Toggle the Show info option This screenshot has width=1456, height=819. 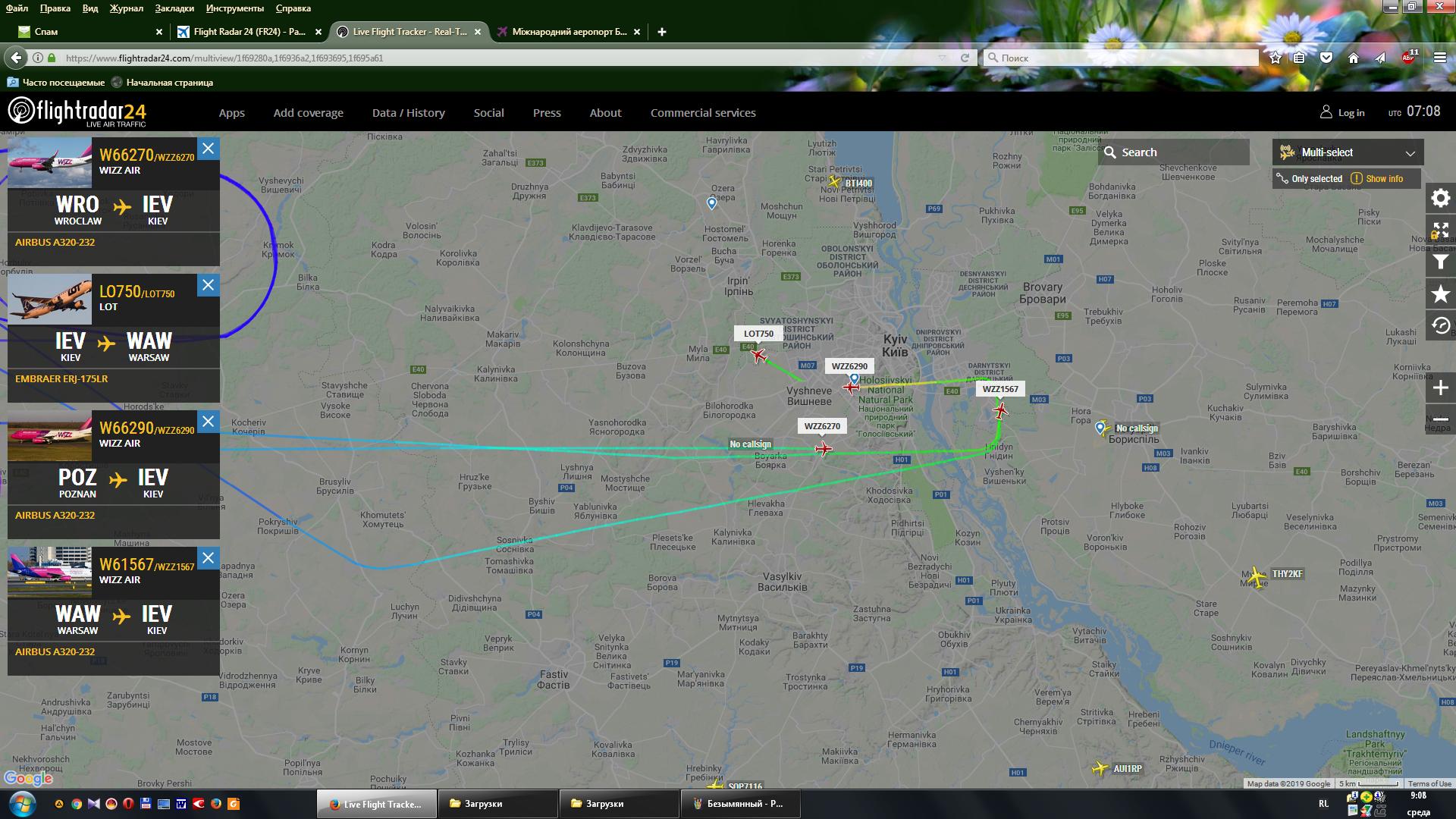[1377, 179]
